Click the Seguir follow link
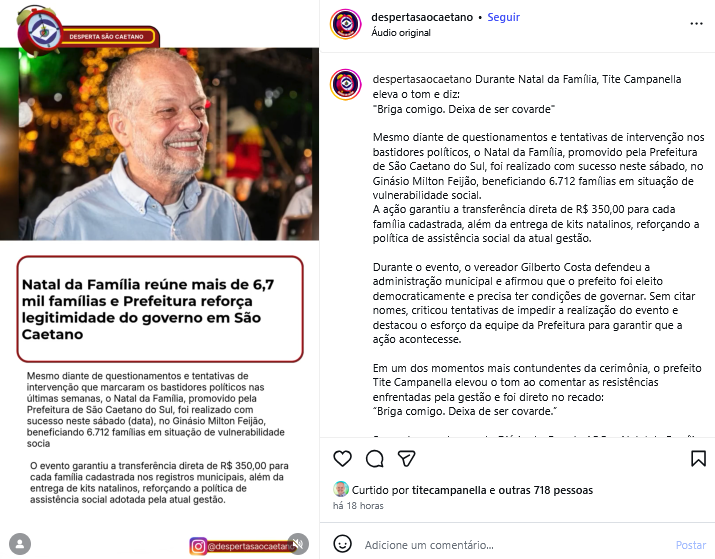This screenshot has height=559, width=715. point(503,17)
